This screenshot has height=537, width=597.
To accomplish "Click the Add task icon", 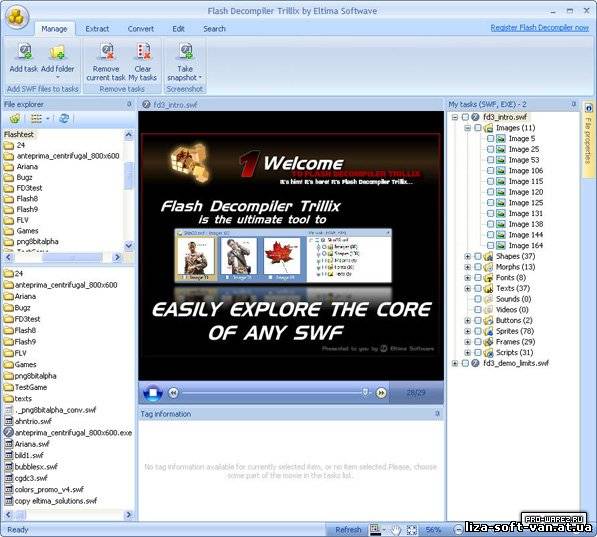I will pos(25,52).
